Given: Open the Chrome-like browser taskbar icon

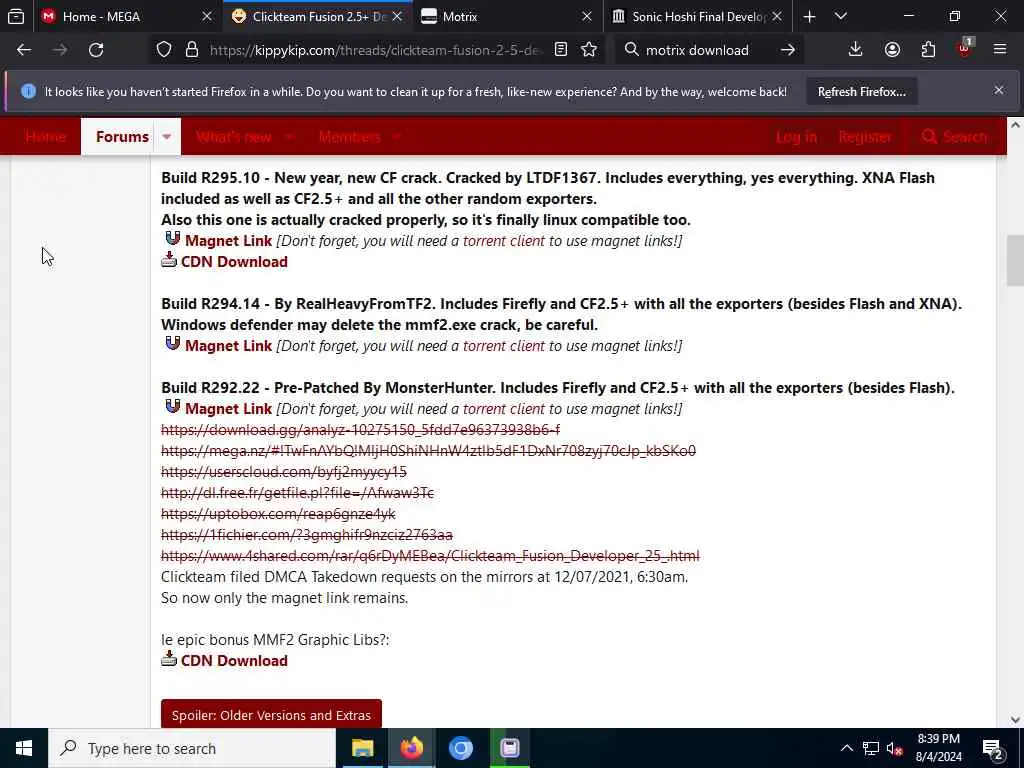Looking at the screenshot, I should 460,748.
